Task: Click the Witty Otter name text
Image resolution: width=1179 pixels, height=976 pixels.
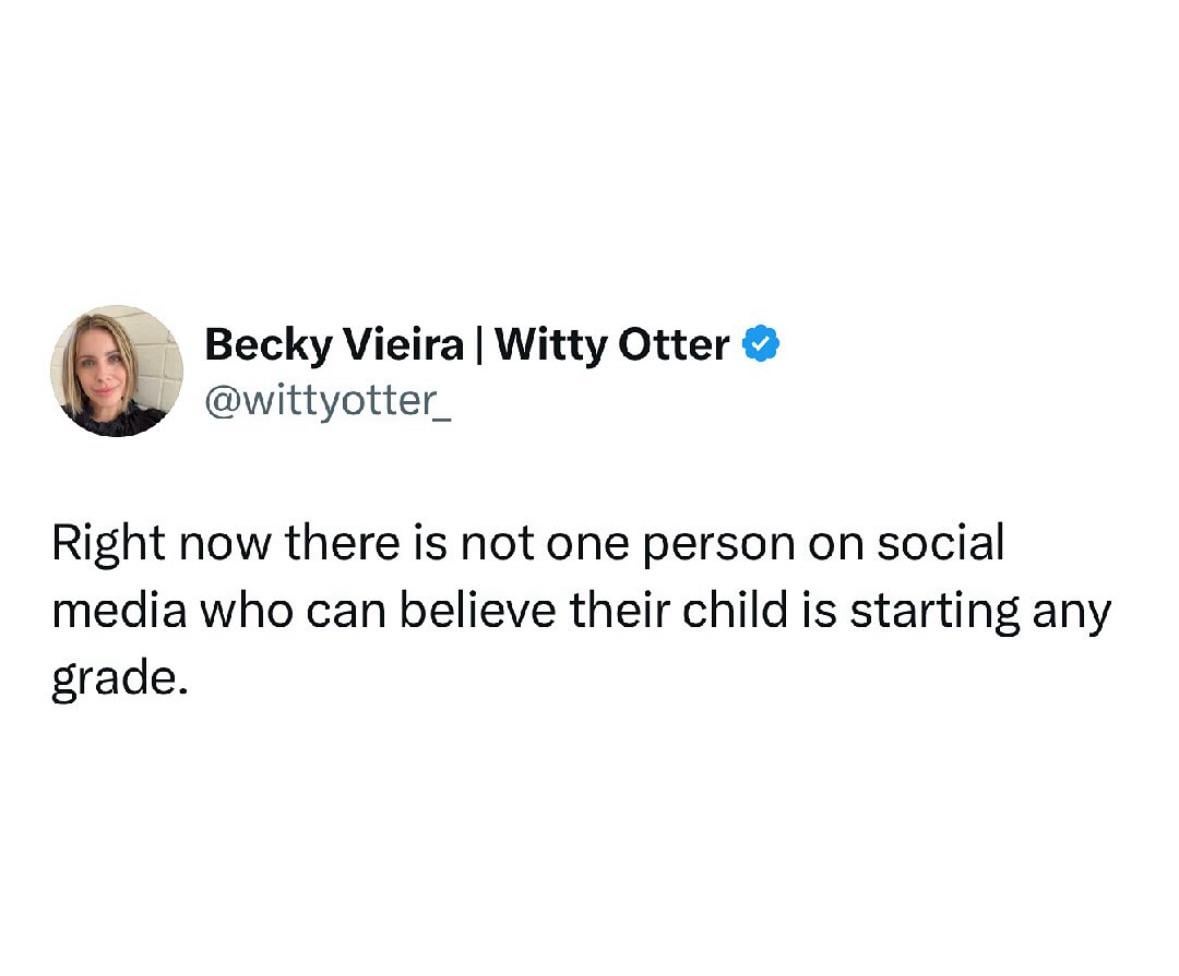Action: click(x=612, y=346)
